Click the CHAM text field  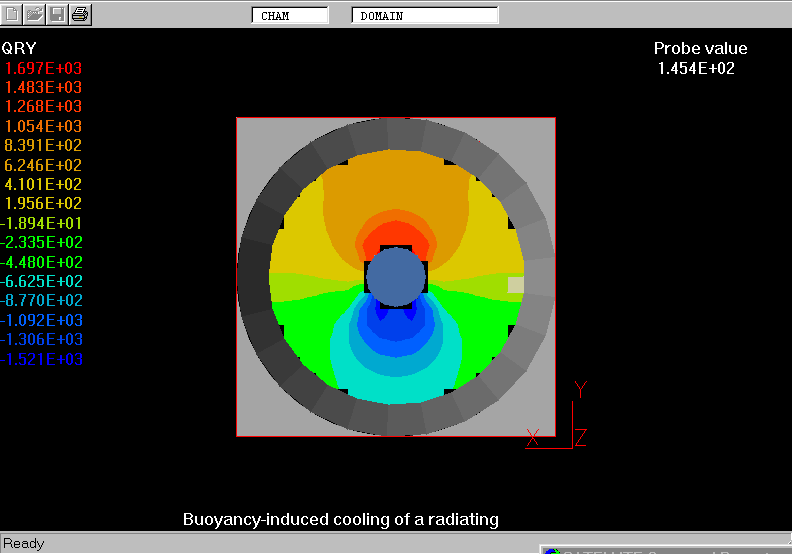point(290,16)
